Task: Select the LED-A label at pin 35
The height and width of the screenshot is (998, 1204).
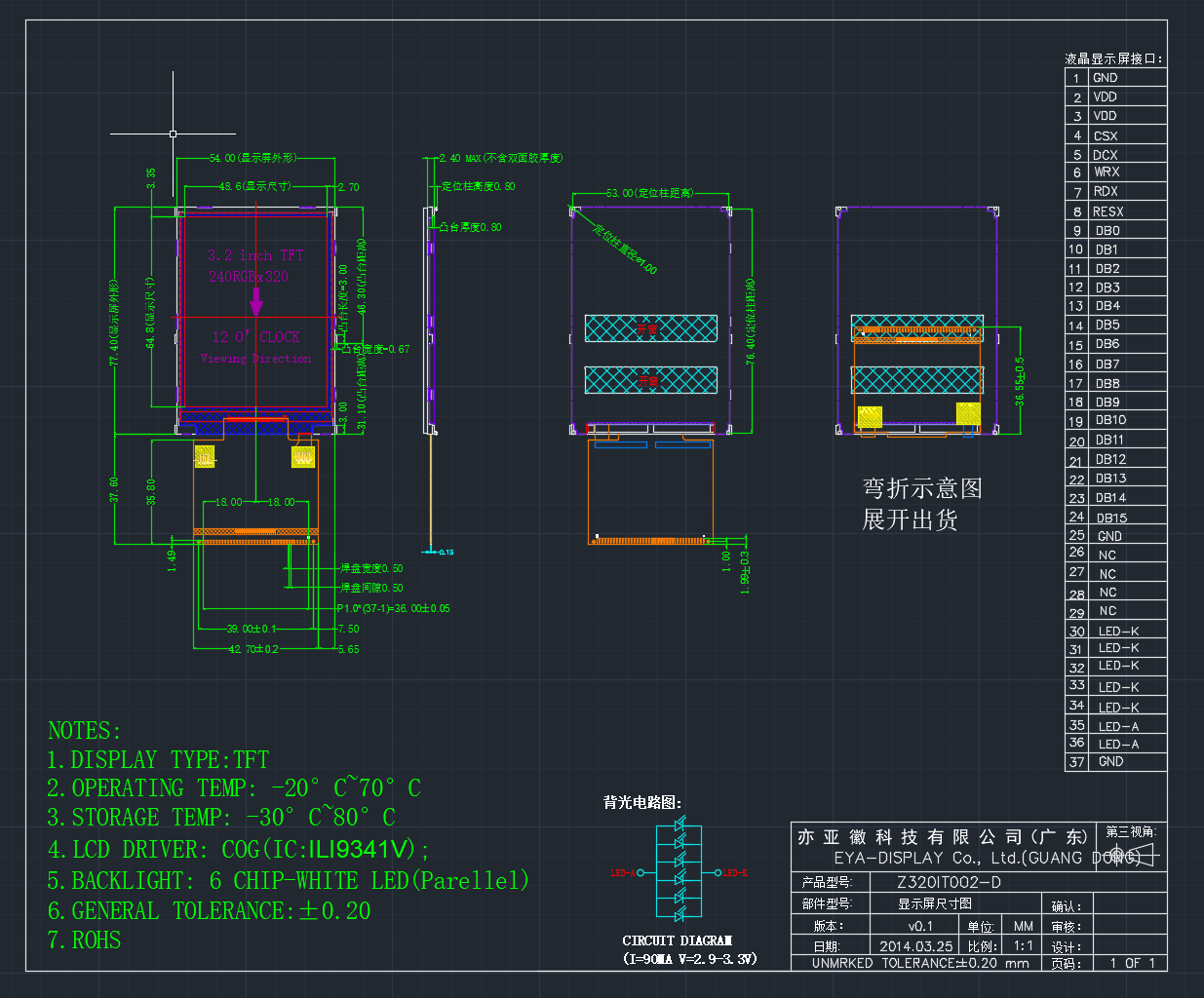Action: click(1118, 726)
